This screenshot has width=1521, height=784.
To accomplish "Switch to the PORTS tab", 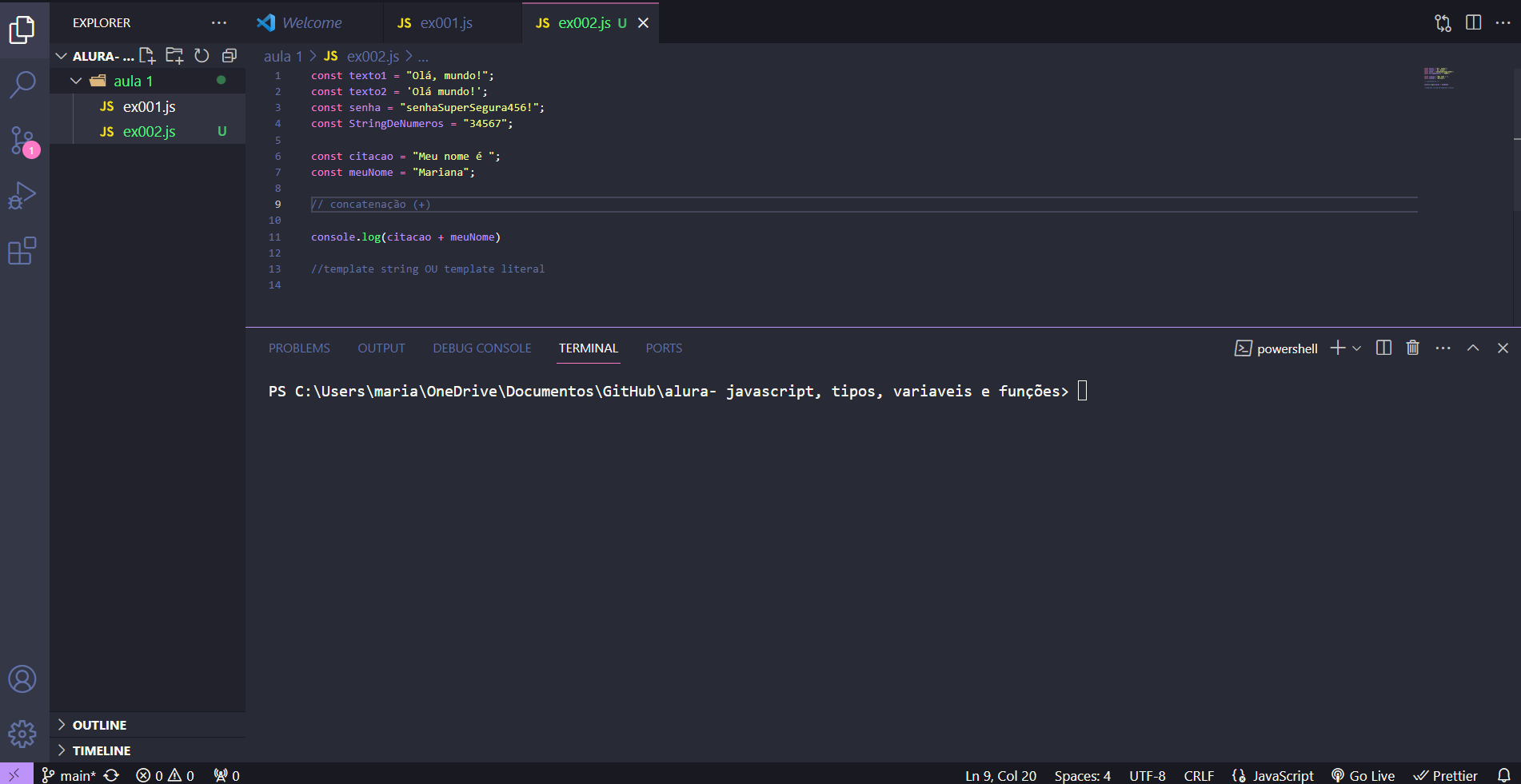I will (x=664, y=348).
